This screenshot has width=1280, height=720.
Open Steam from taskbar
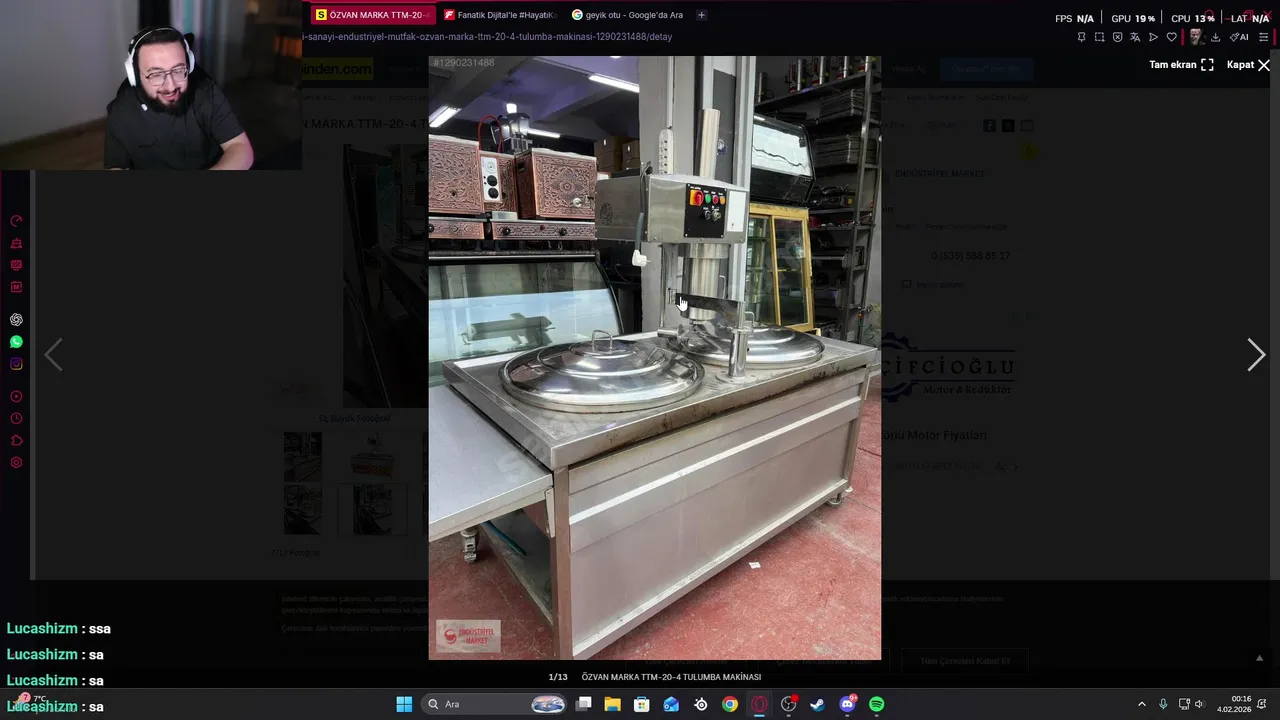[818, 704]
